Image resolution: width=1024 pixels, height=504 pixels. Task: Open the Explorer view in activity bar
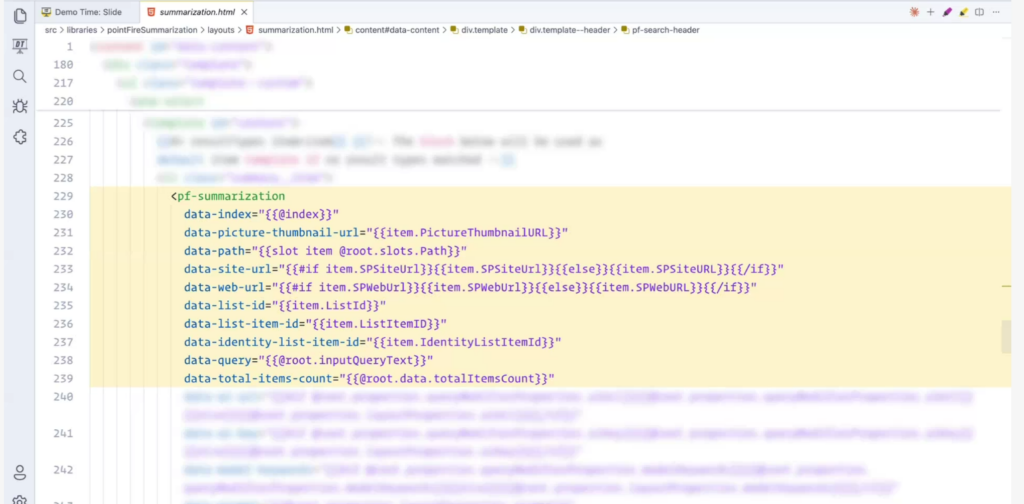click(19, 14)
